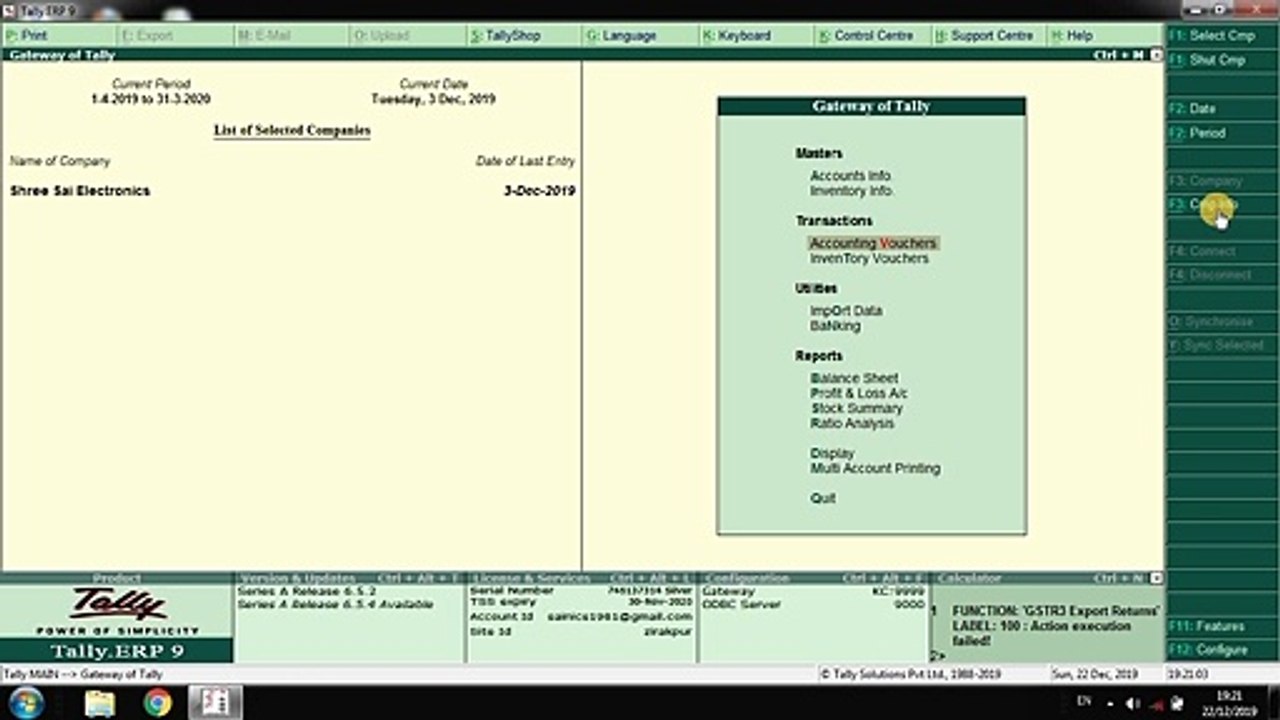Open TallyShop from top bar
The image size is (1280, 720).
pyautogui.click(x=524, y=35)
